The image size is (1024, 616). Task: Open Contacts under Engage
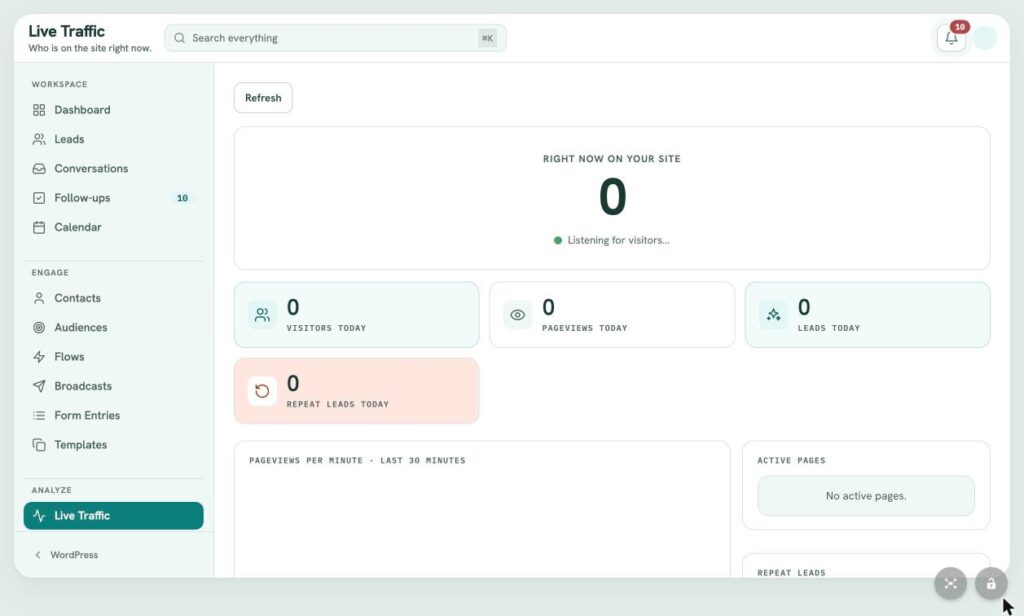coord(113,298)
